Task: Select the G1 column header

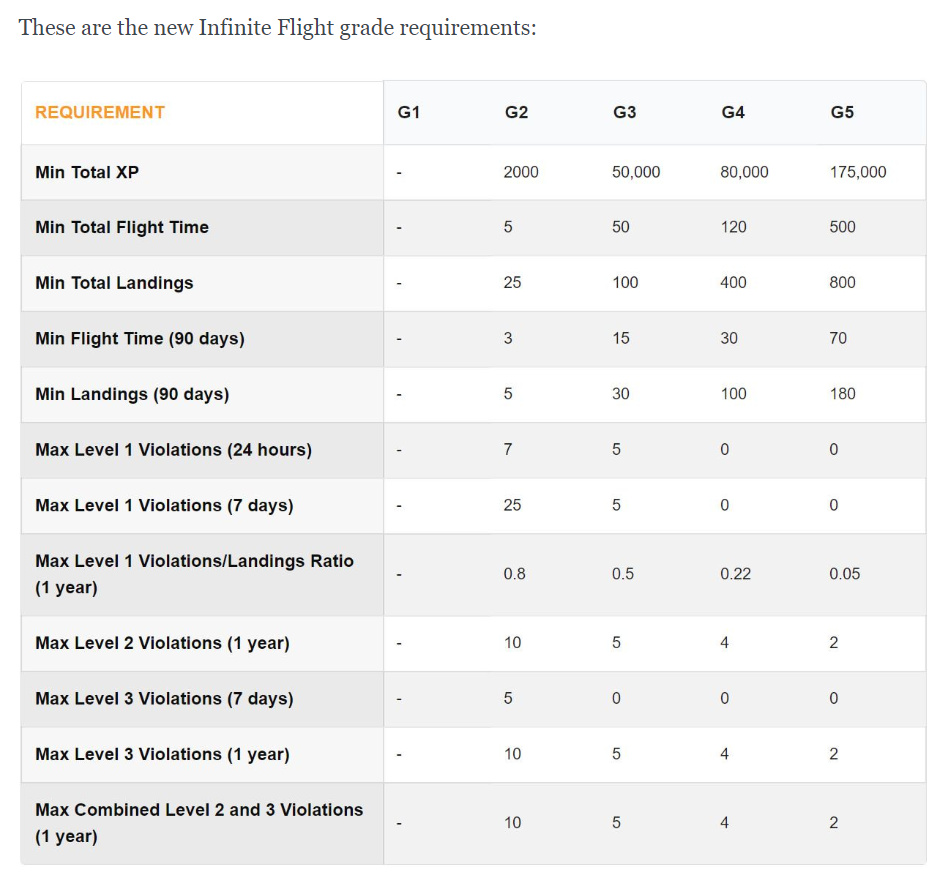Action: [409, 112]
